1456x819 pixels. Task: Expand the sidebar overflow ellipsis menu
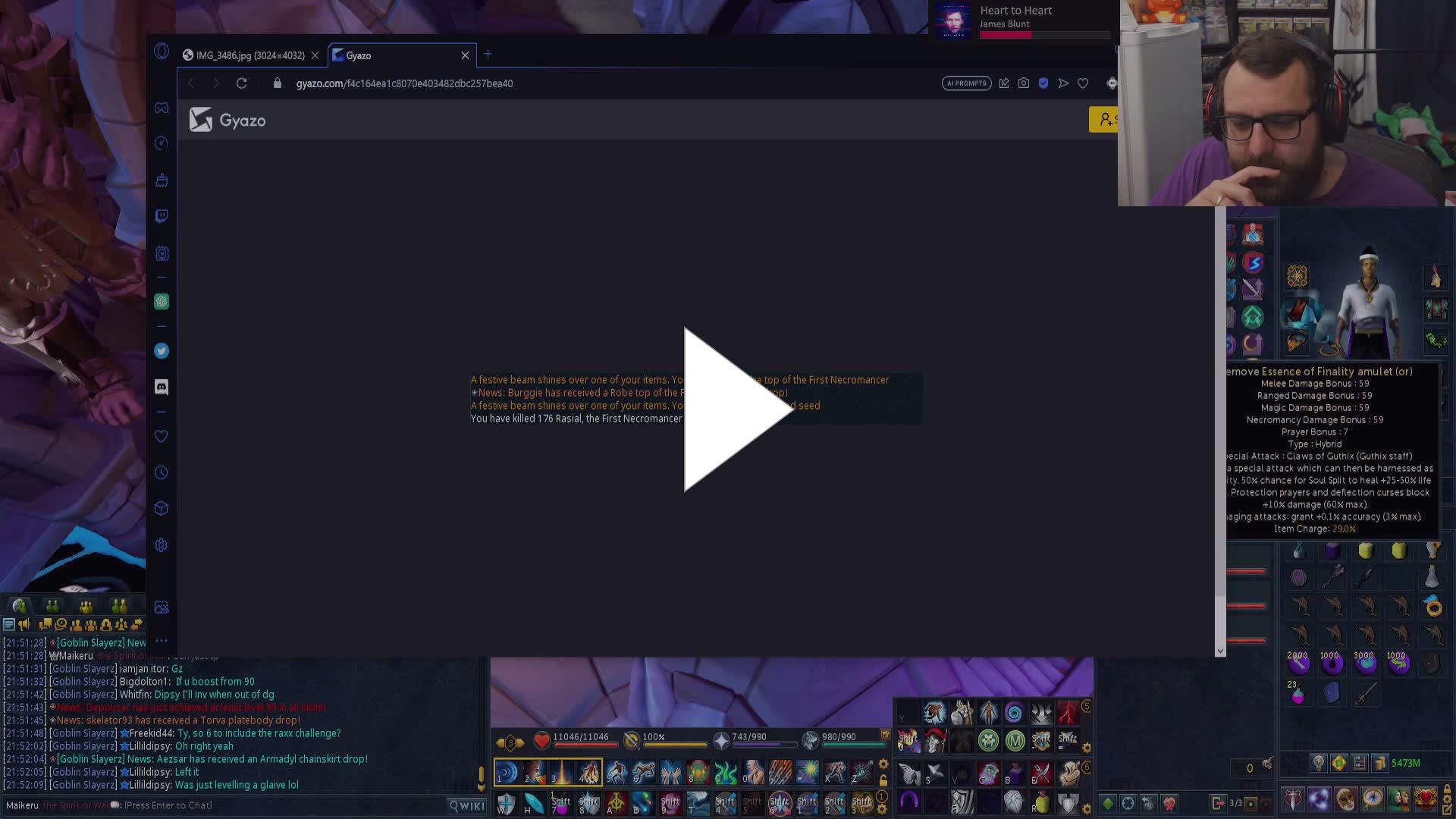click(x=161, y=641)
